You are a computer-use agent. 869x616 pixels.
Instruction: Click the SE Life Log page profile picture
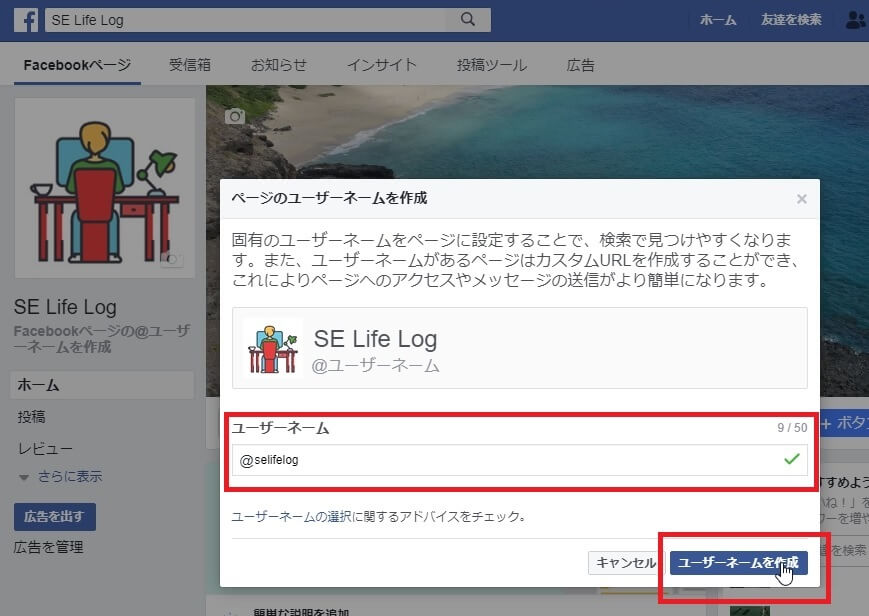[104, 187]
